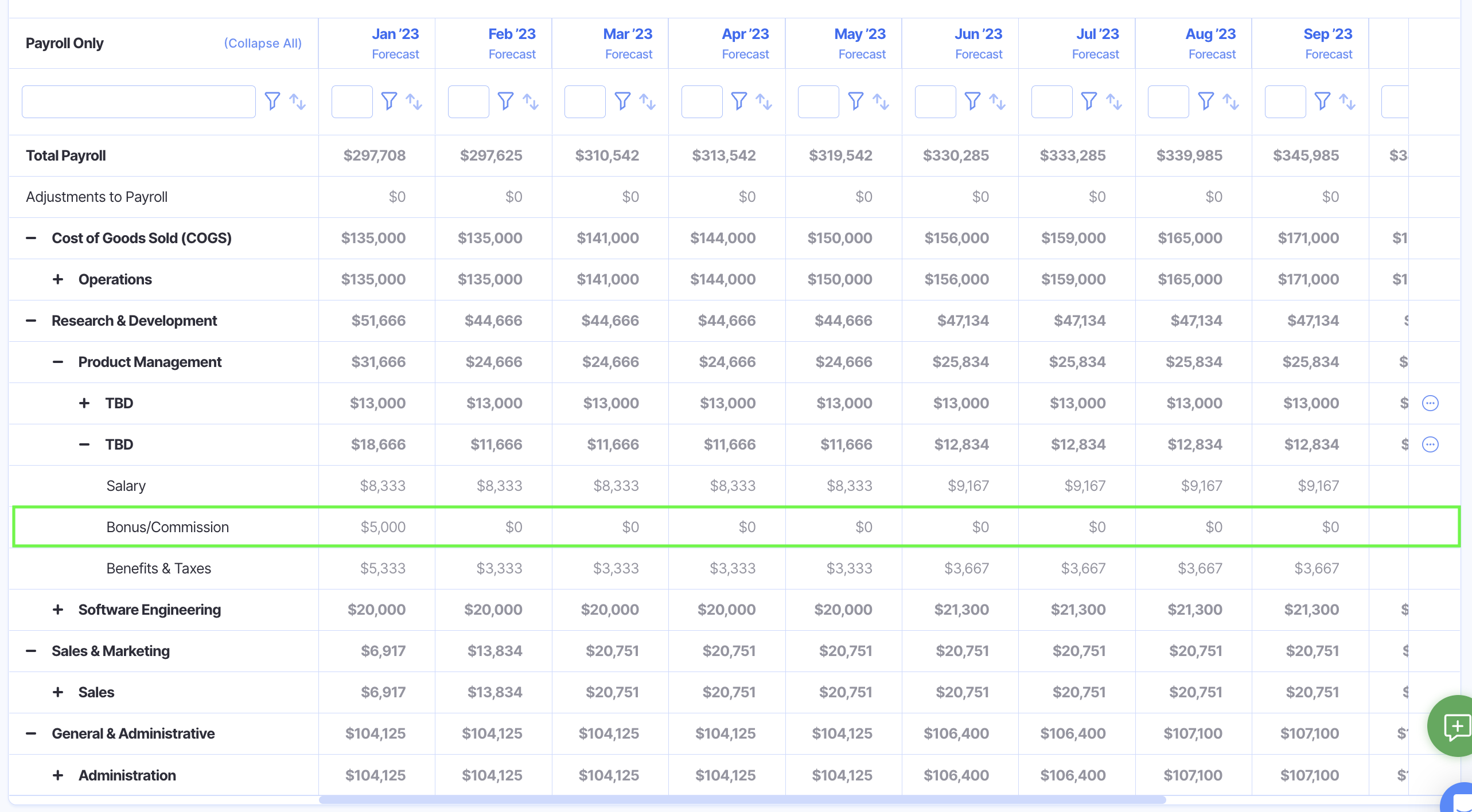Click the Collapse All link
This screenshot has height=812, width=1472.
pyautogui.click(x=263, y=43)
